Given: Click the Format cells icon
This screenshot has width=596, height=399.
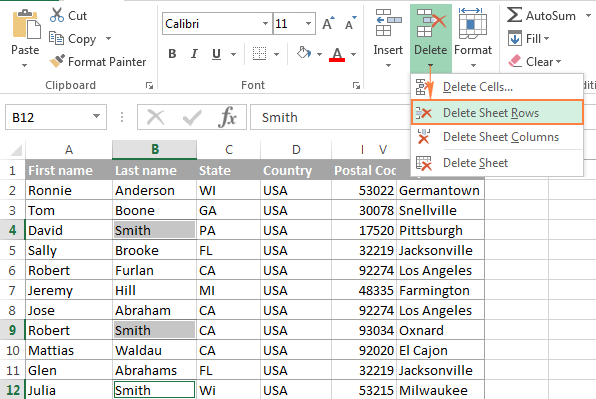Looking at the screenshot, I should coord(472,23).
